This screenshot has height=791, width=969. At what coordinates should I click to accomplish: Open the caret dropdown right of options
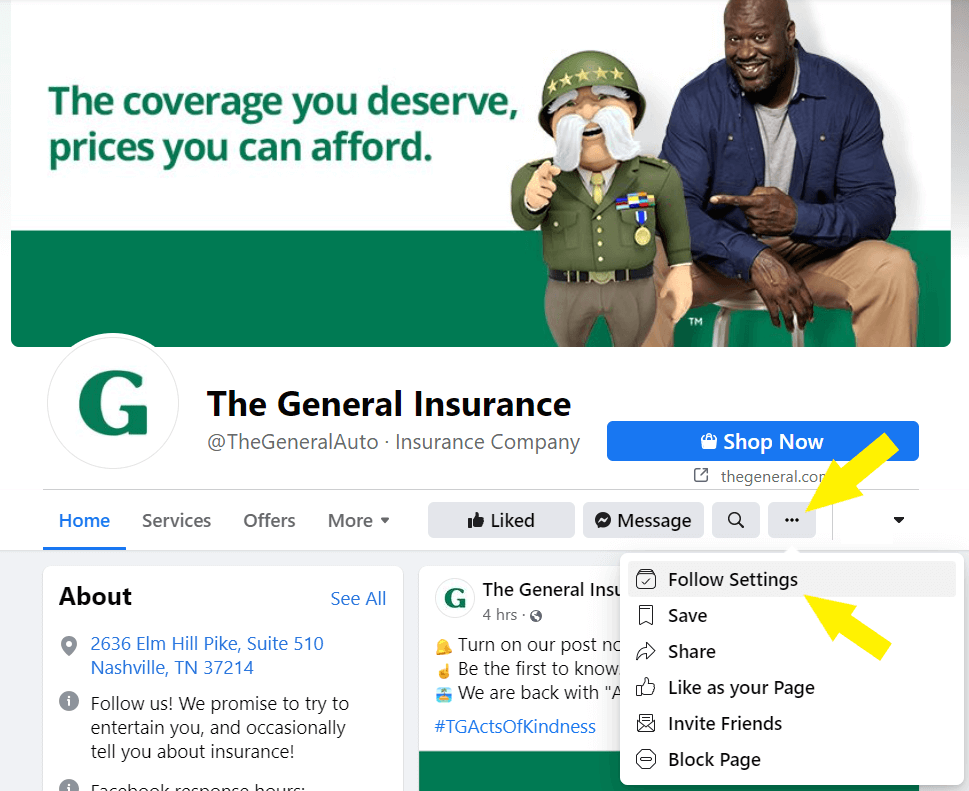click(x=899, y=520)
